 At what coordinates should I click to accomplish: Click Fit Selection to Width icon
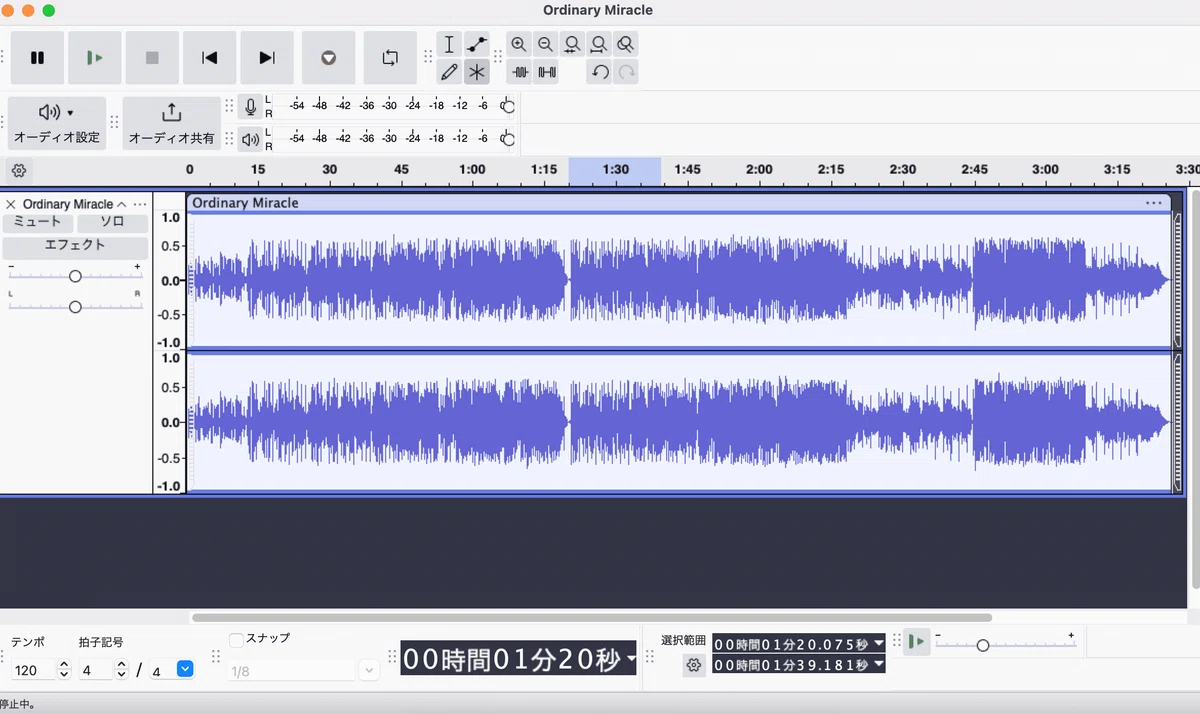572,45
